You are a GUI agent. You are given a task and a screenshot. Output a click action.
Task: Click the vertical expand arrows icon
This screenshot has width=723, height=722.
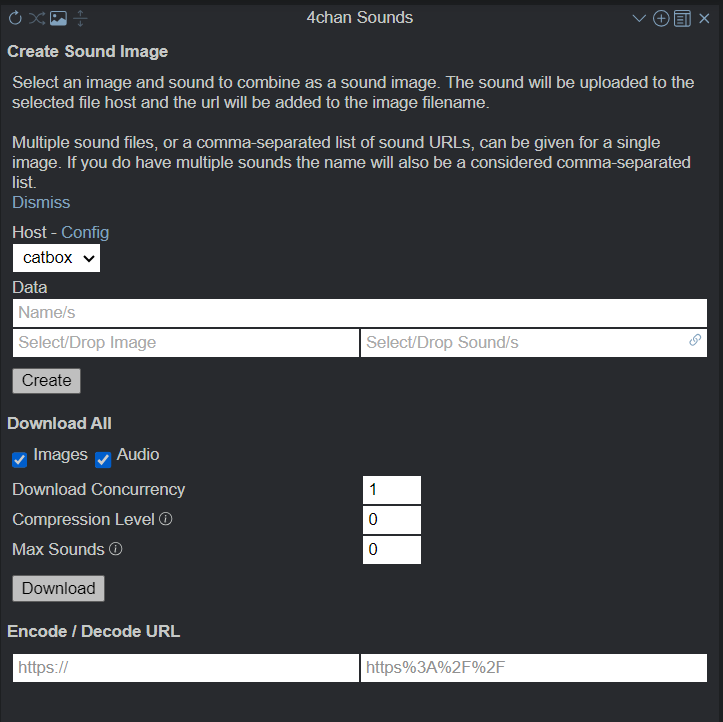click(x=80, y=18)
